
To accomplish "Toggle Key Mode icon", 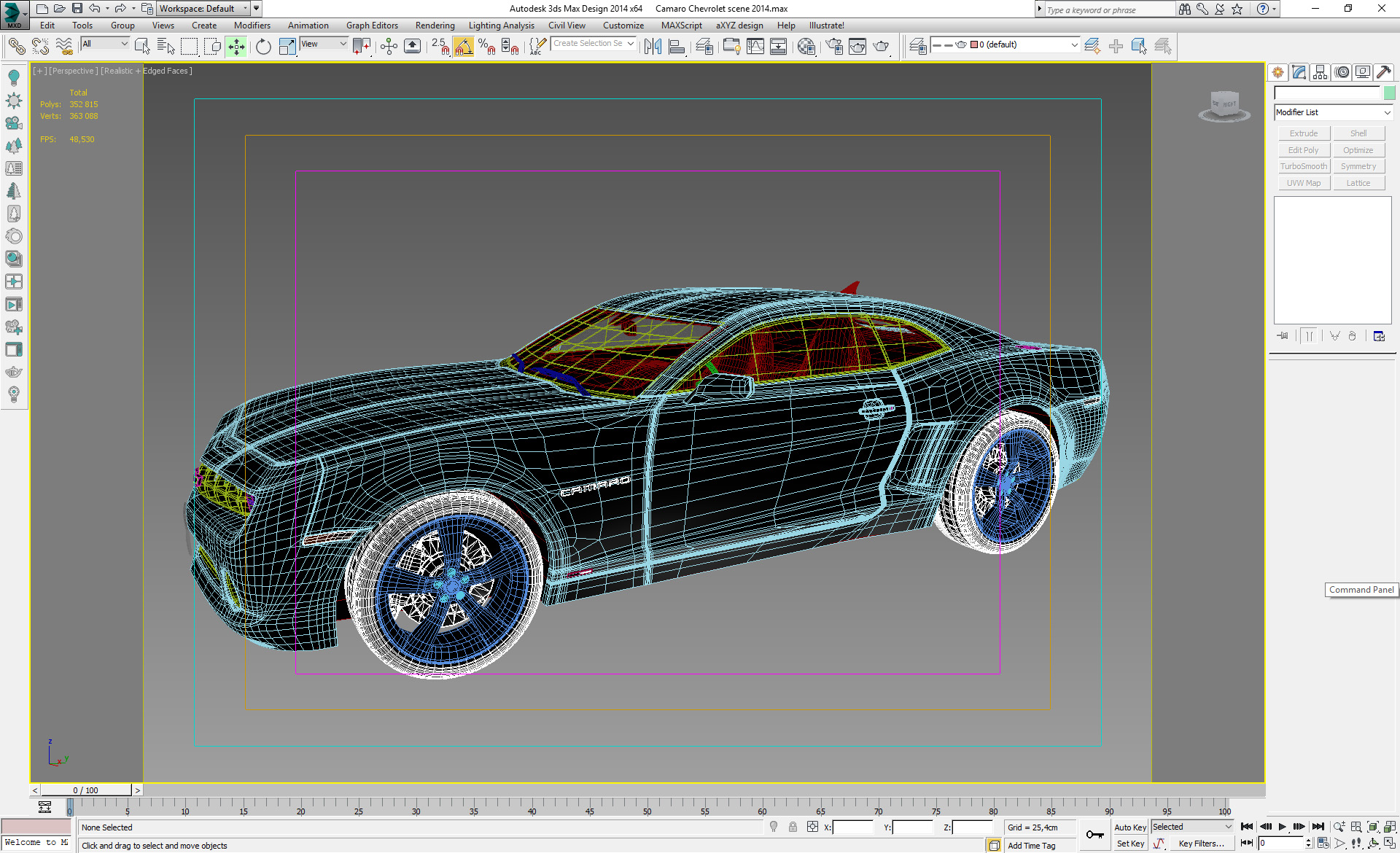I will click(x=1247, y=844).
